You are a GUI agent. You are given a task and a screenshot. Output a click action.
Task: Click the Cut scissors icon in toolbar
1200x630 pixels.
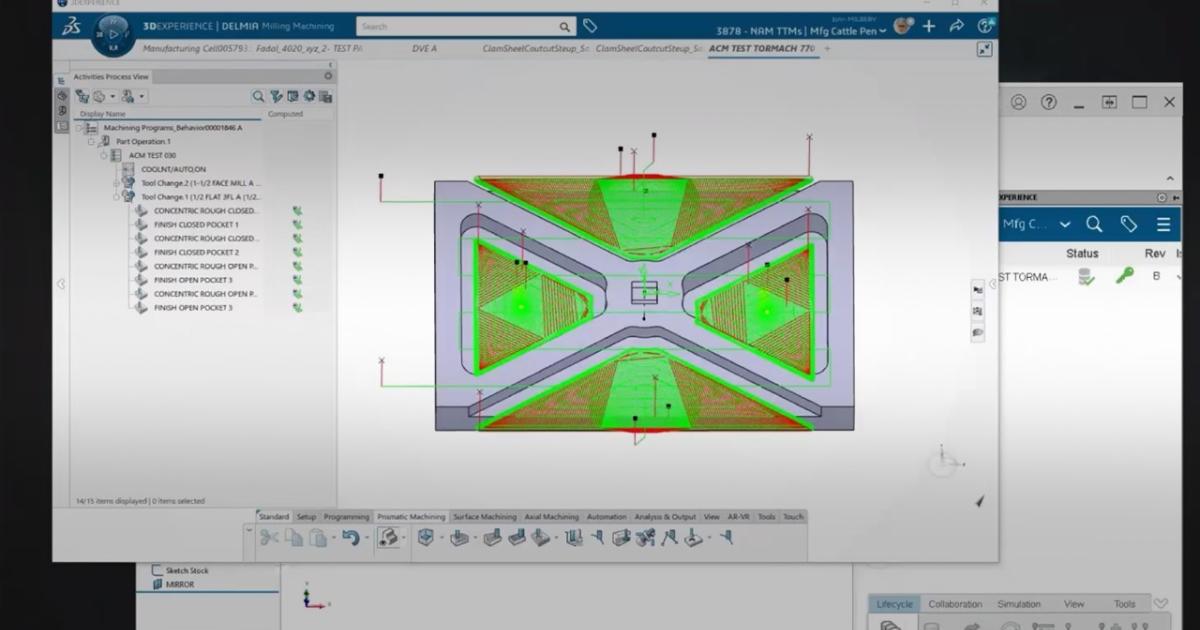(x=268, y=538)
